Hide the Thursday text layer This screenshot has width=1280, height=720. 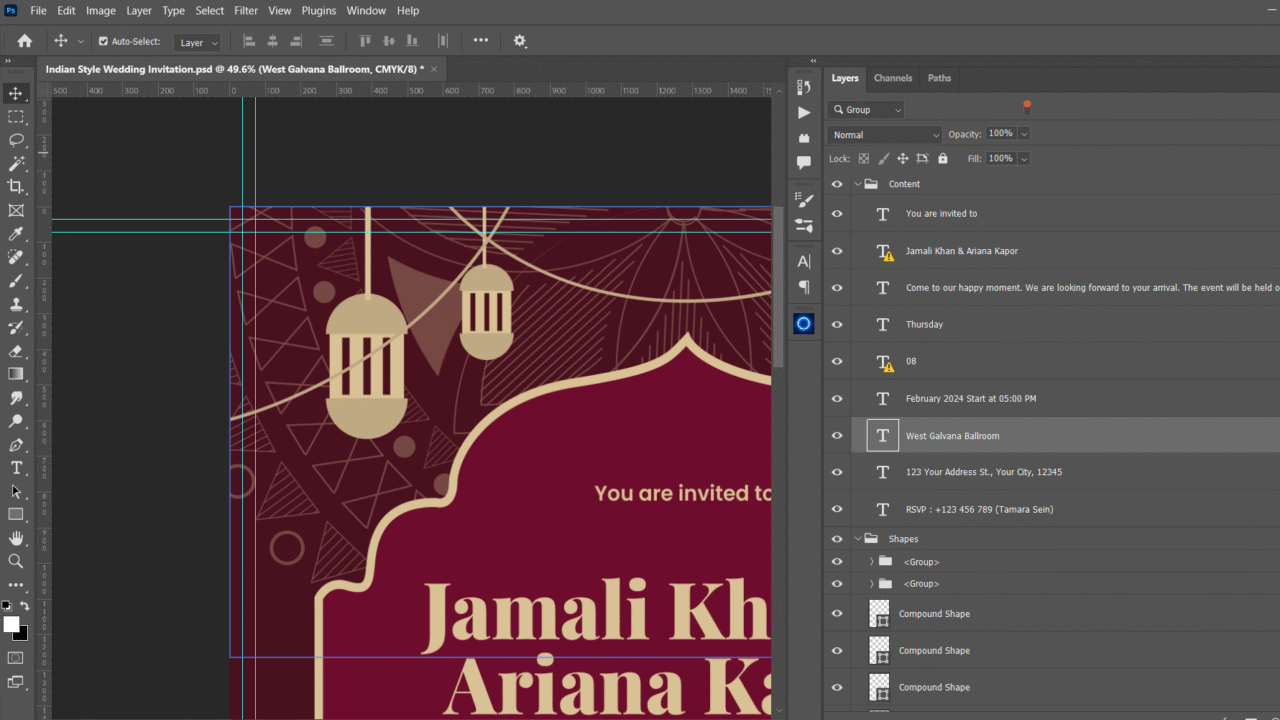[x=837, y=325]
